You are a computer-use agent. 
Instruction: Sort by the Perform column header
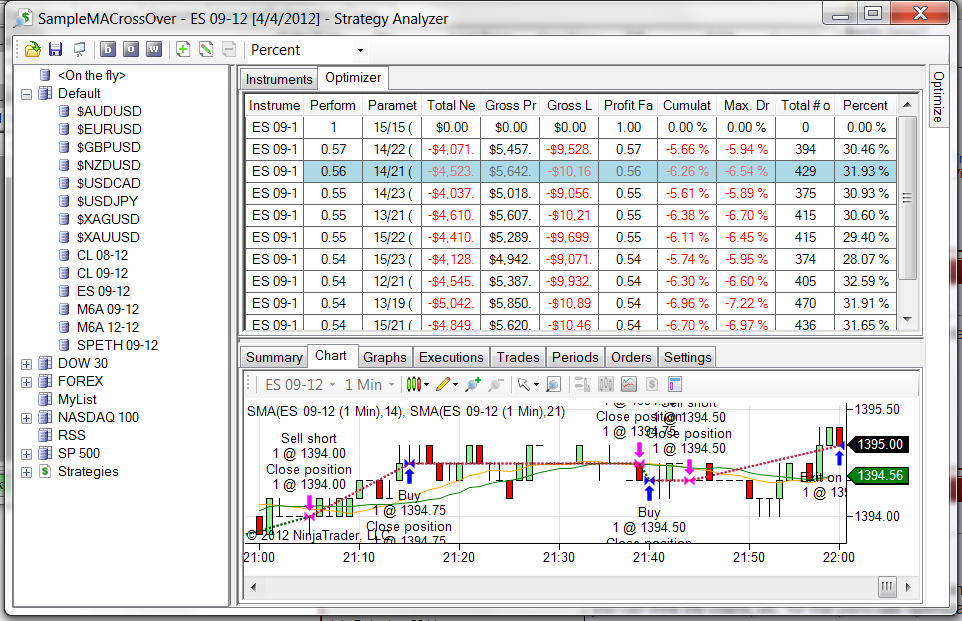(333, 106)
